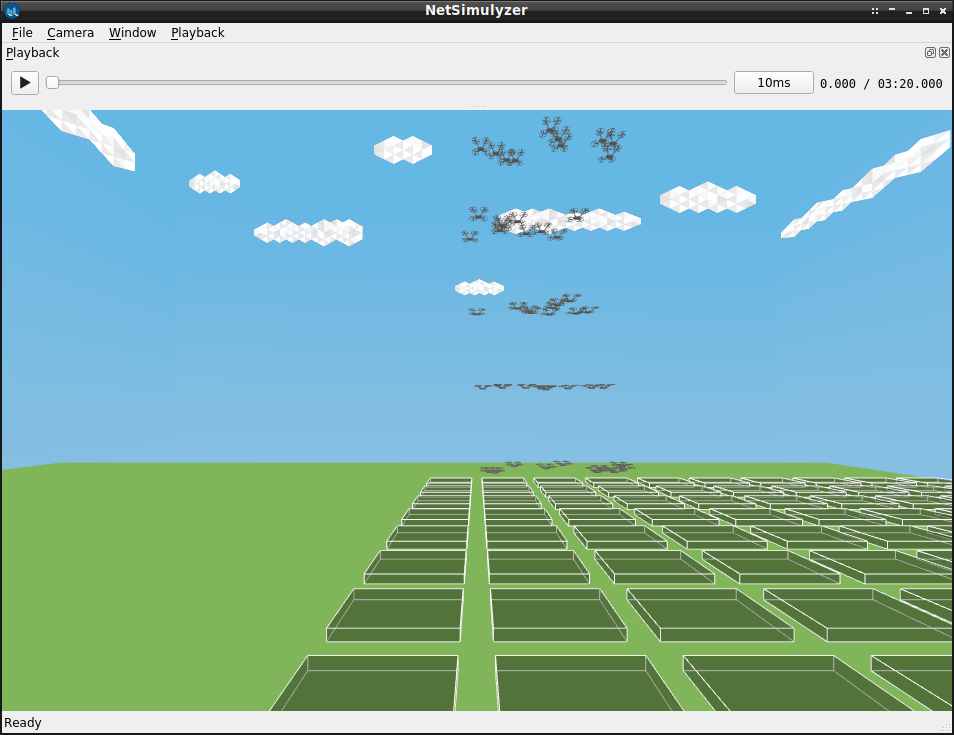Open the Playback menu
954x735 pixels.
pos(198,33)
